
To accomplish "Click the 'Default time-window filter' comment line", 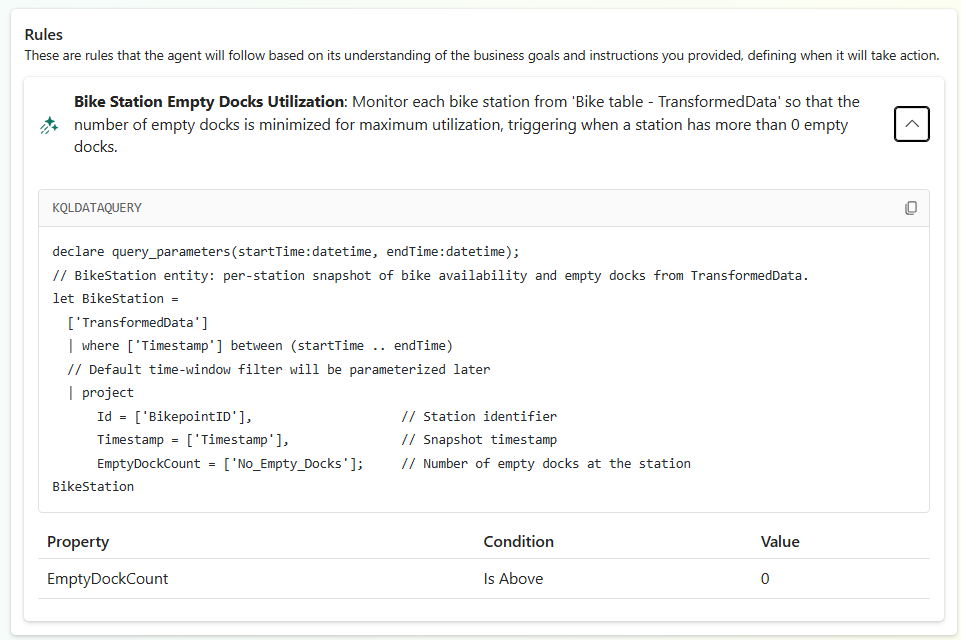I will pos(279,370).
